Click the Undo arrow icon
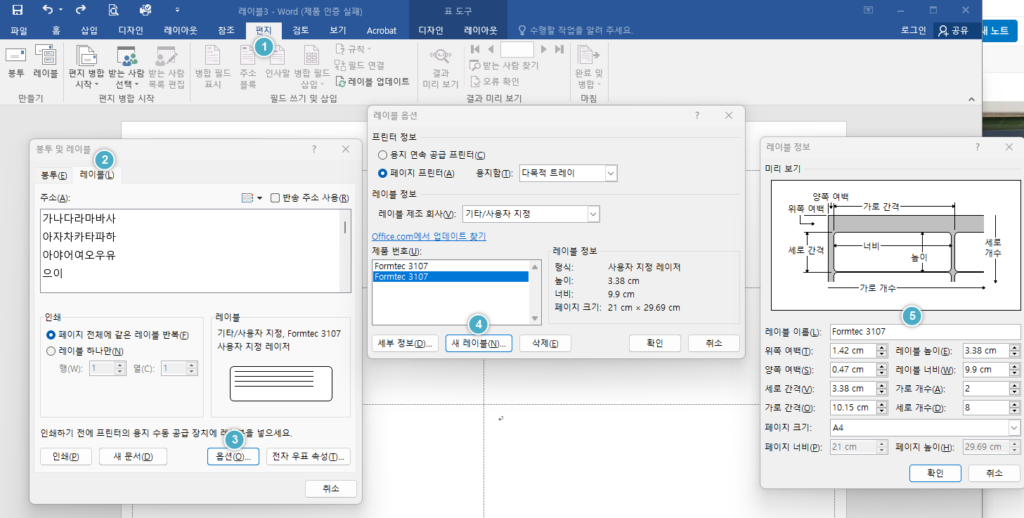 [x=48, y=10]
